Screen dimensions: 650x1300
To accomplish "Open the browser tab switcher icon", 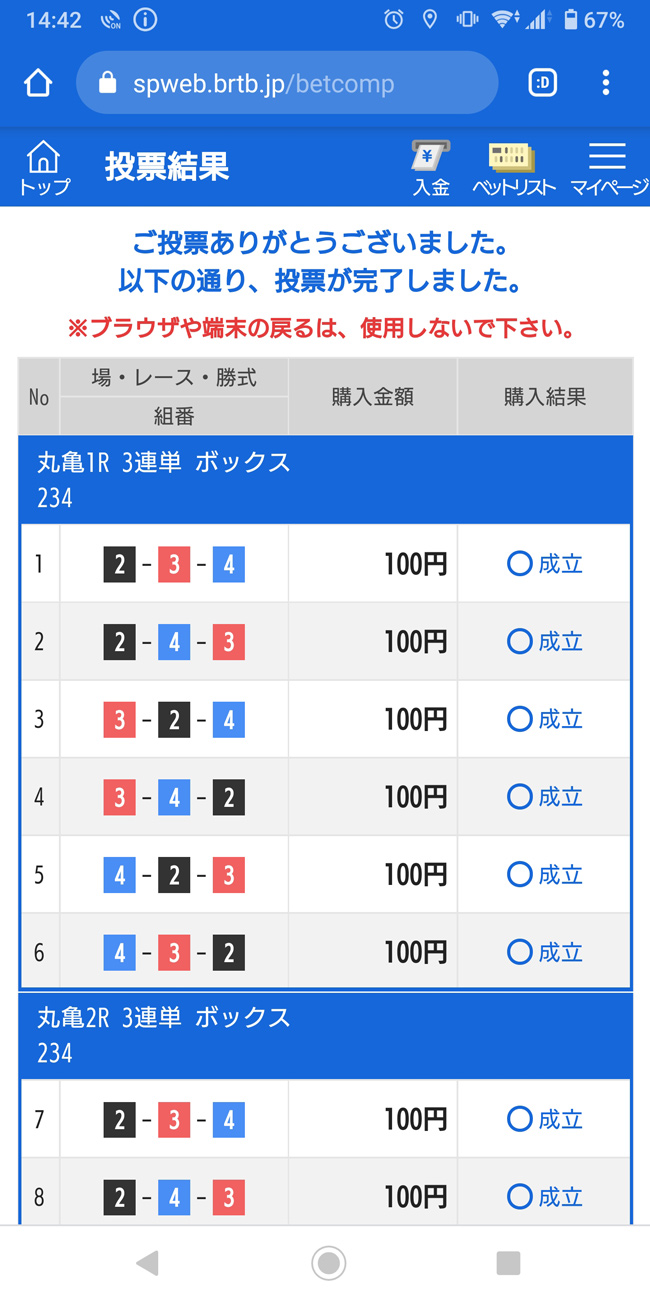I will pyautogui.click(x=542, y=83).
